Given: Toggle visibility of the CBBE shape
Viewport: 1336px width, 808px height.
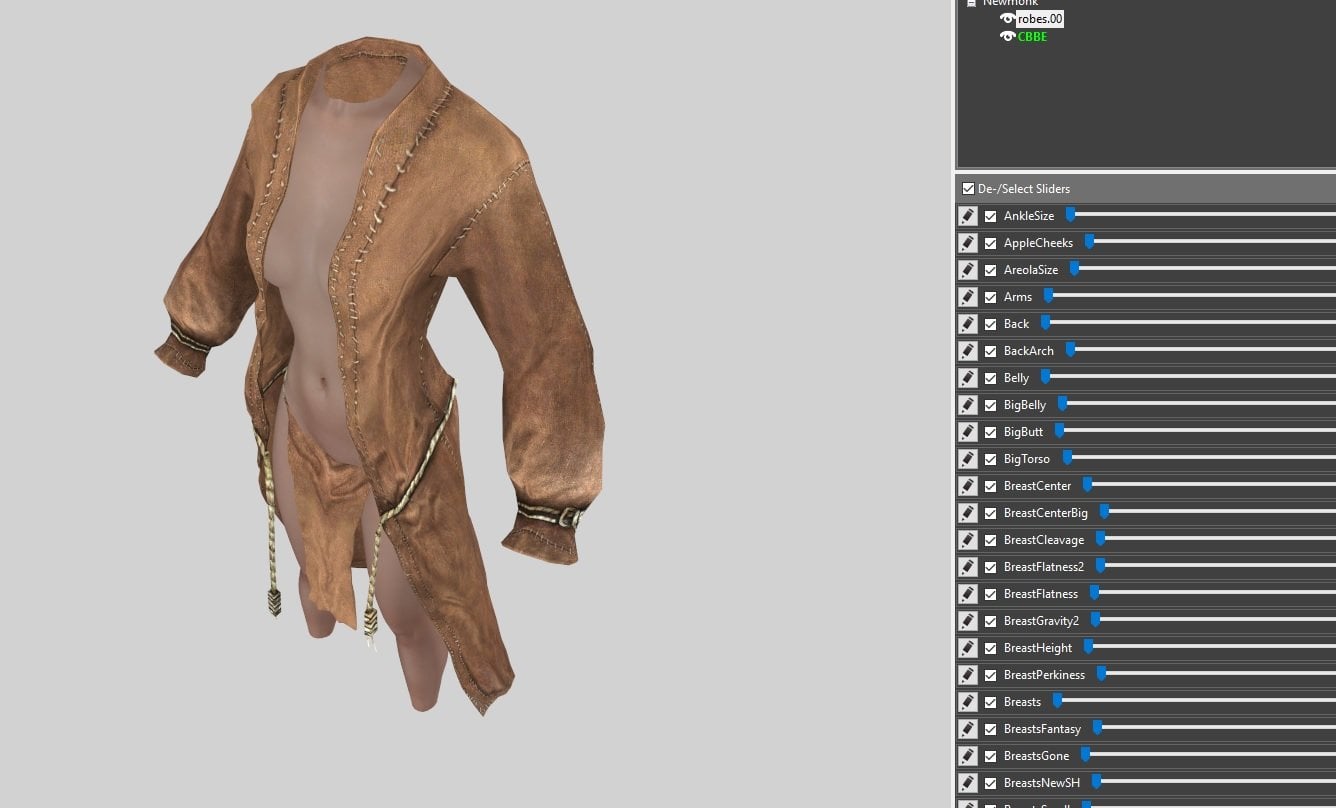Looking at the screenshot, I should [x=1008, y=37].
